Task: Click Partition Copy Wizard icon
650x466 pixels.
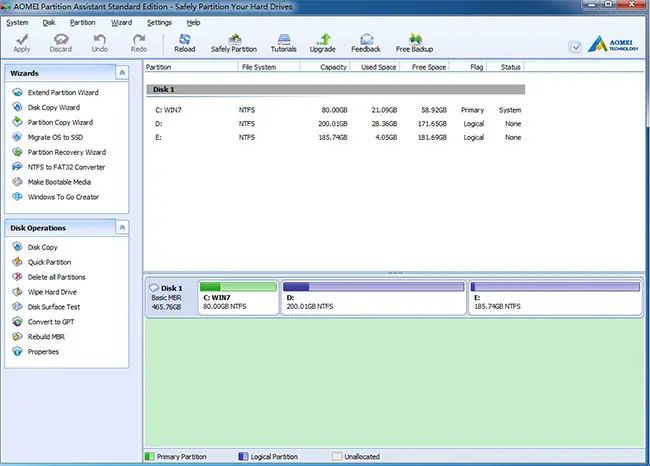Action: [x=17, y=122]
